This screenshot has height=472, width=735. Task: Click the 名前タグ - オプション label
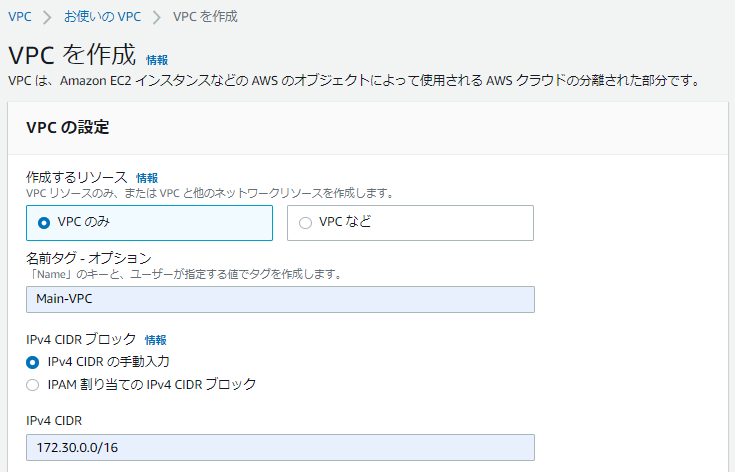tap(88, 258)
